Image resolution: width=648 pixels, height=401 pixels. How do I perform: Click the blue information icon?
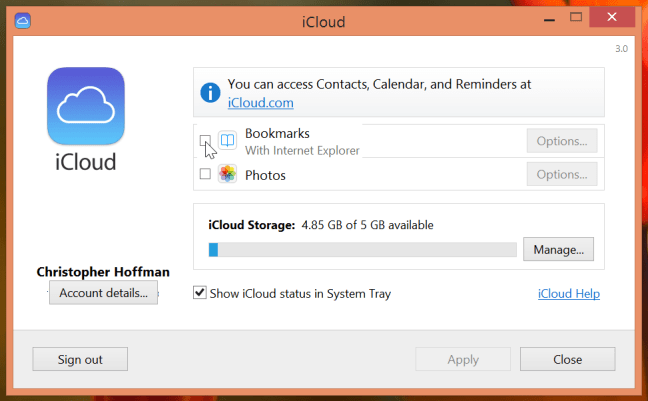click(210, 93)
